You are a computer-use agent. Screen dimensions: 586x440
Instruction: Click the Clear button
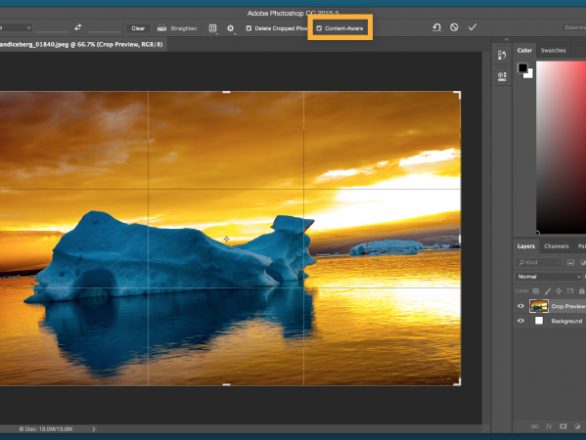[138, 28]
